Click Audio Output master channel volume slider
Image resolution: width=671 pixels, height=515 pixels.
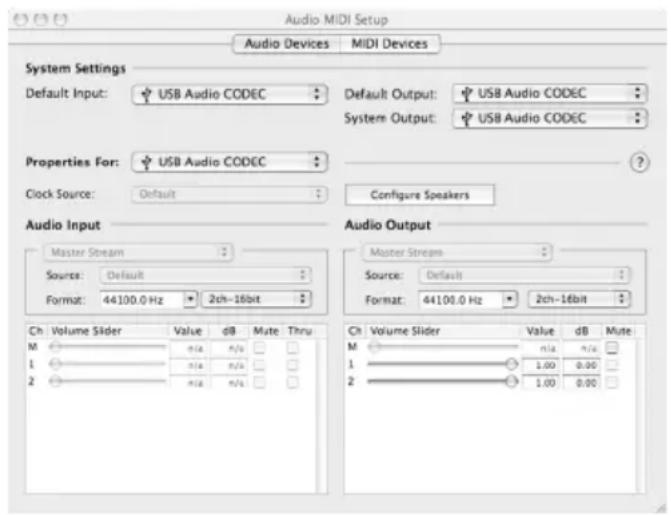tap(443, 346)
